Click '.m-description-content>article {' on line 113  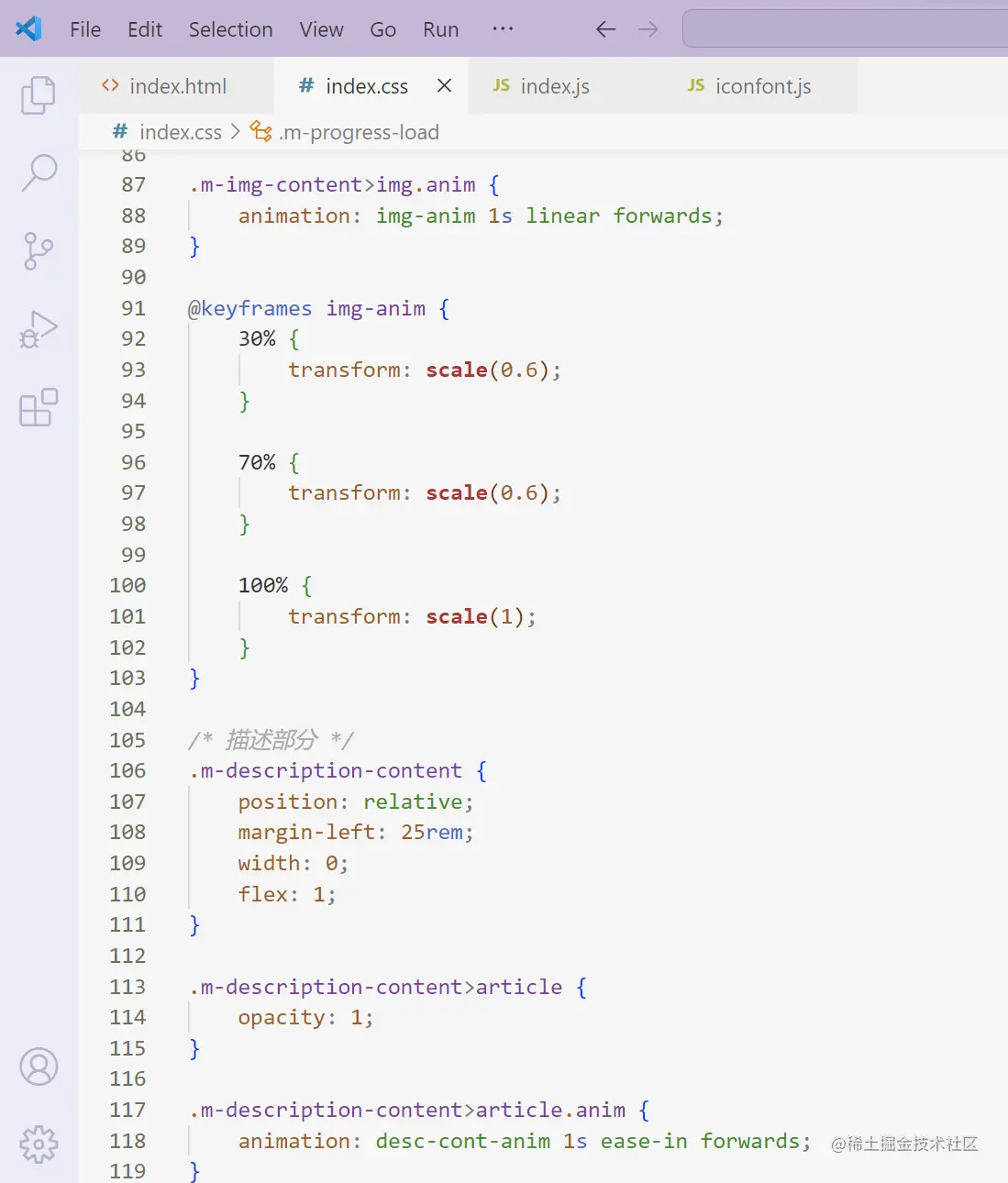tap(388, 987)
